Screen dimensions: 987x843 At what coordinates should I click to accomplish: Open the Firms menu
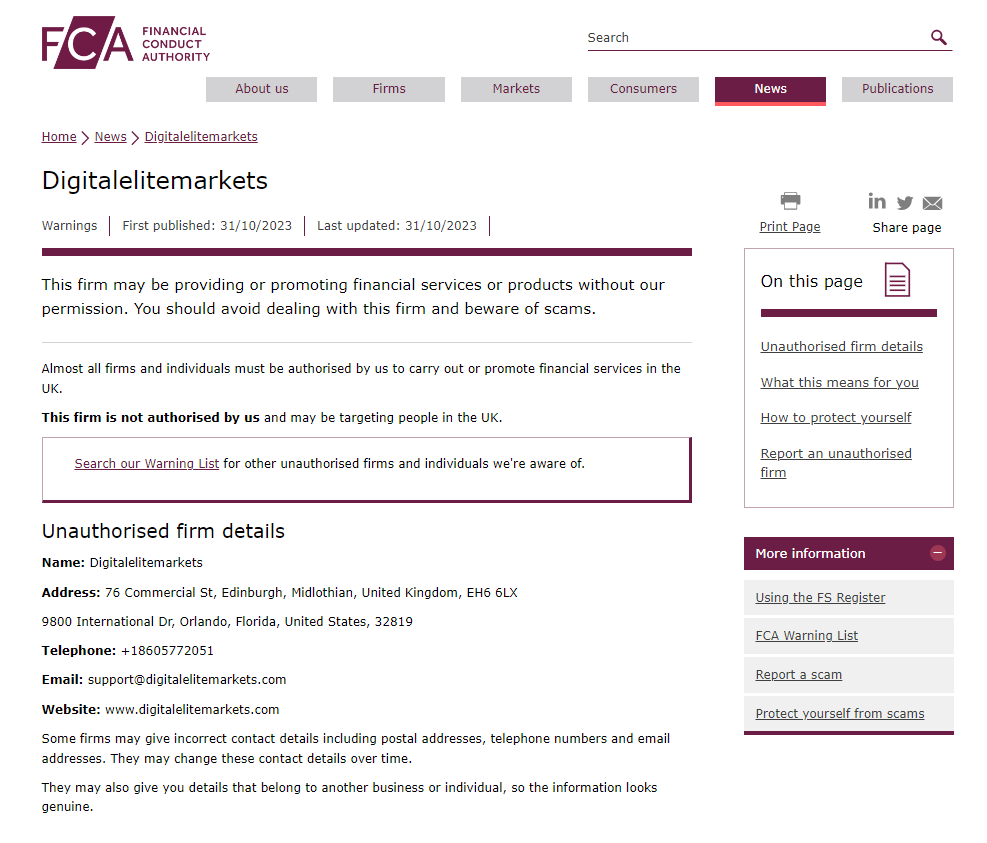click(x=388, y=89)
